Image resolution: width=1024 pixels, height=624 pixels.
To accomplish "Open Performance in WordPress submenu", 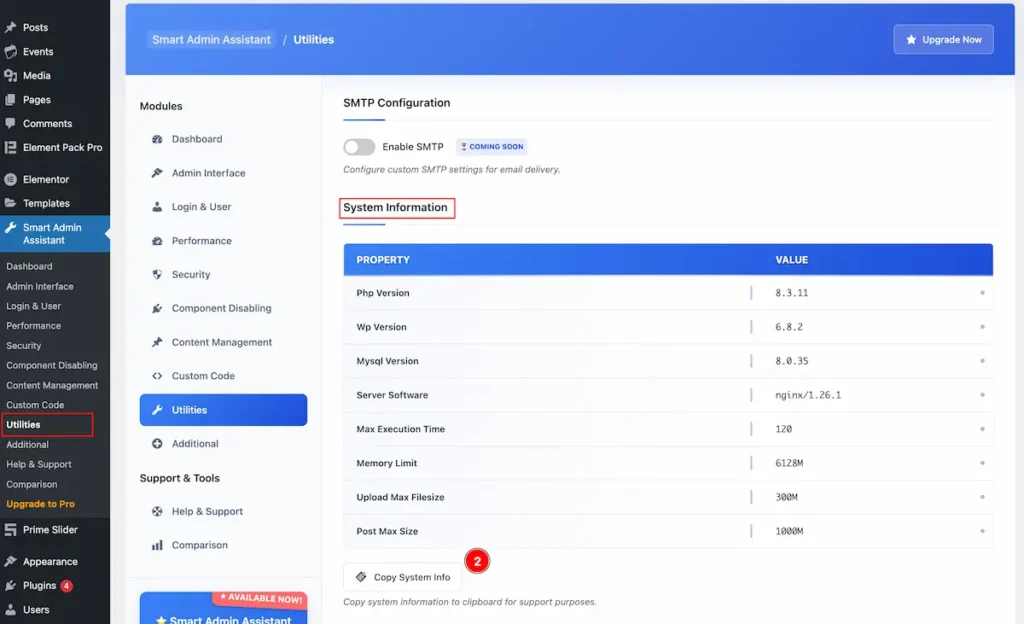I will coord(33,326).
